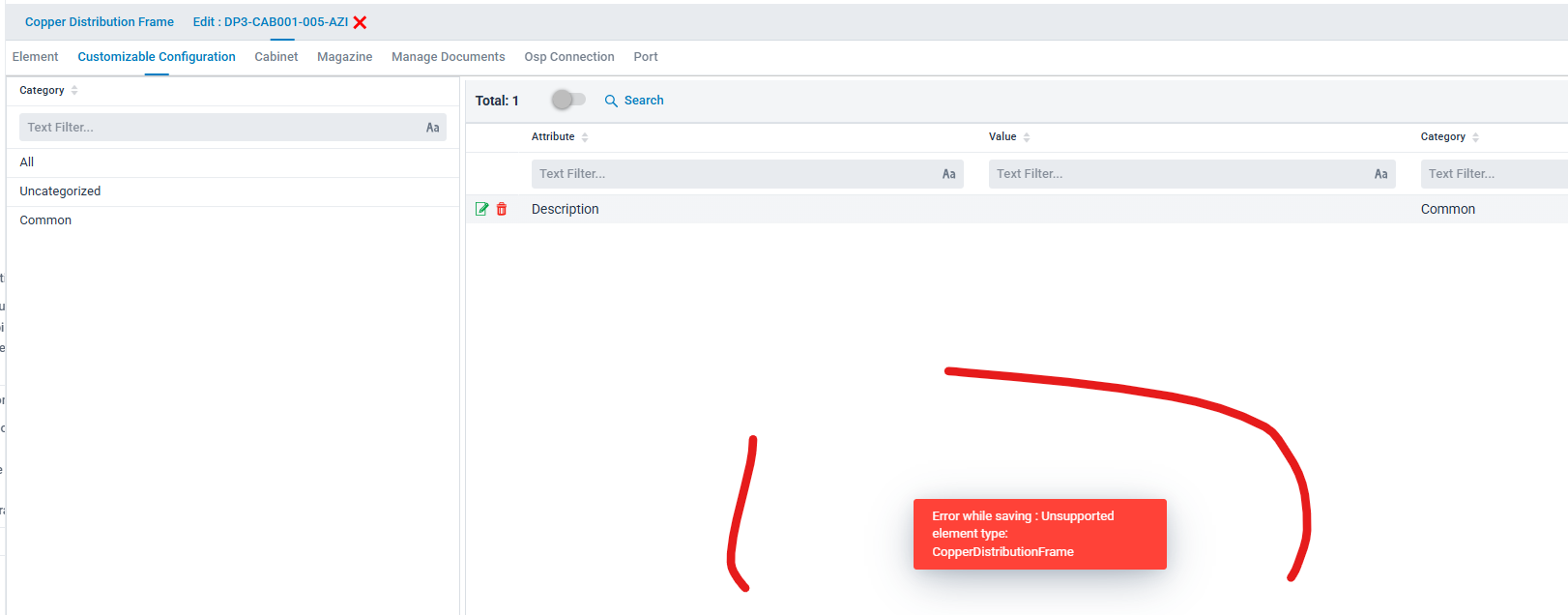Open the Manage Documents tab
1568x615 pixels.
point(448,57)
